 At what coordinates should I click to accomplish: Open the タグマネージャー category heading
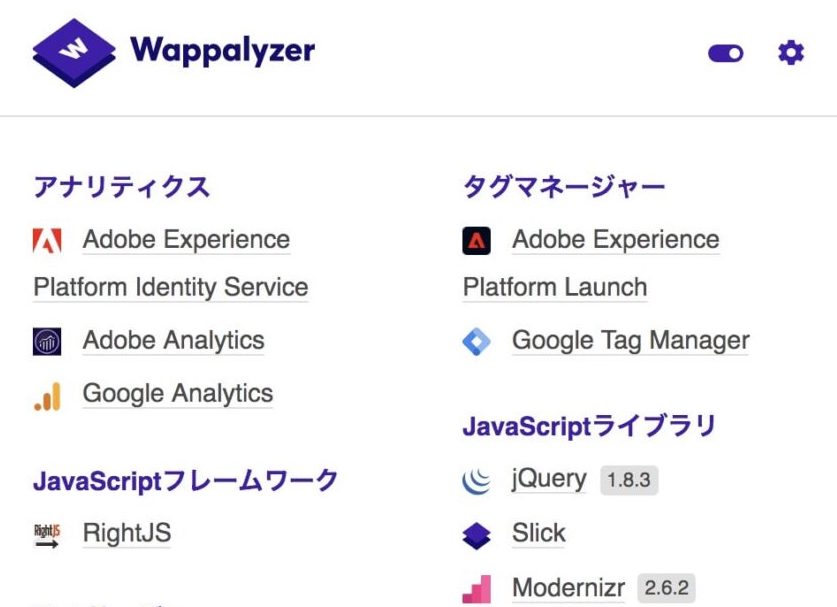564,186
